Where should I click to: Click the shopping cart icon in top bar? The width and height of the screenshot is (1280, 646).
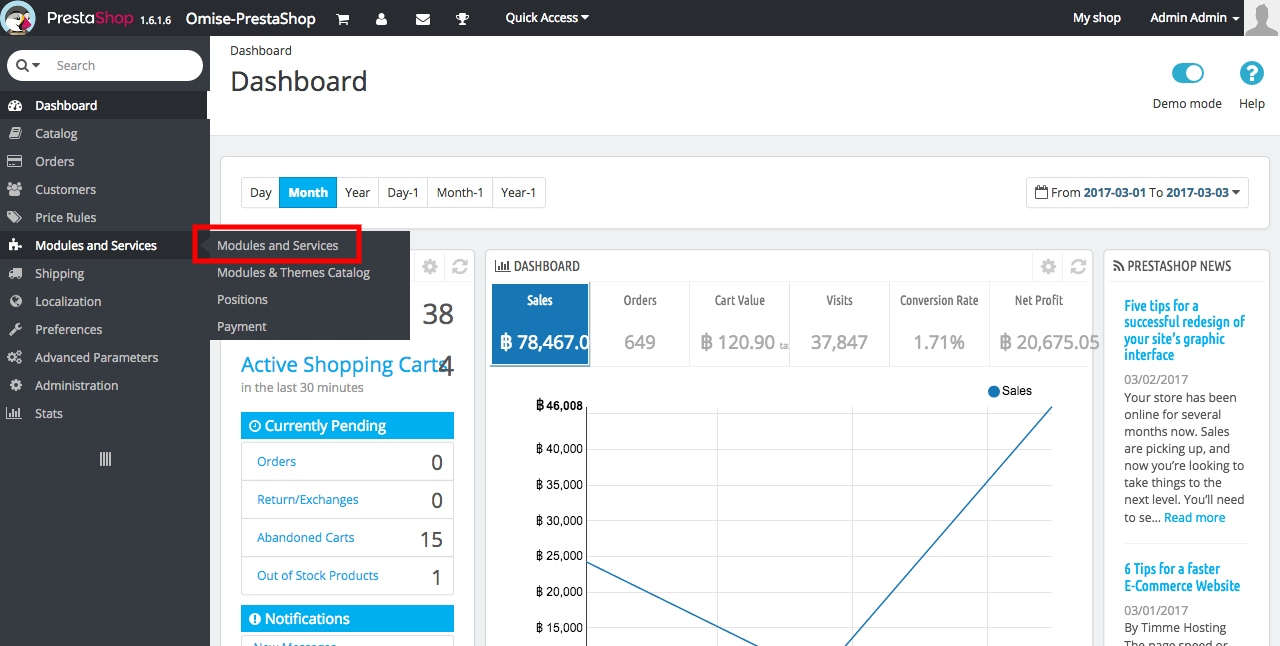click(343, 18)
